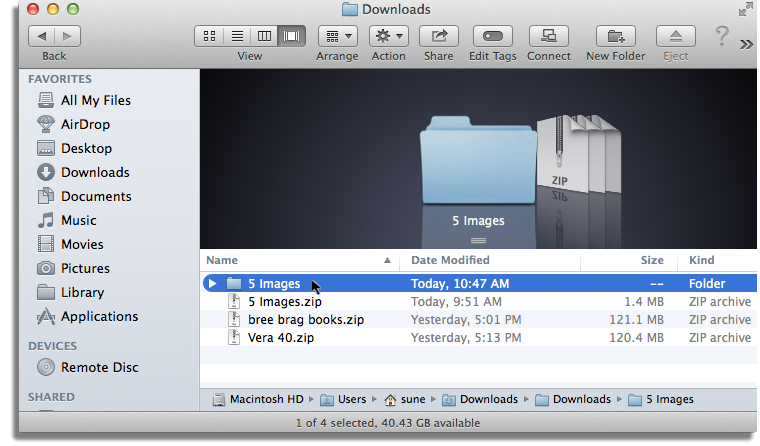Click the Connect to server icon

coord(549,36)
